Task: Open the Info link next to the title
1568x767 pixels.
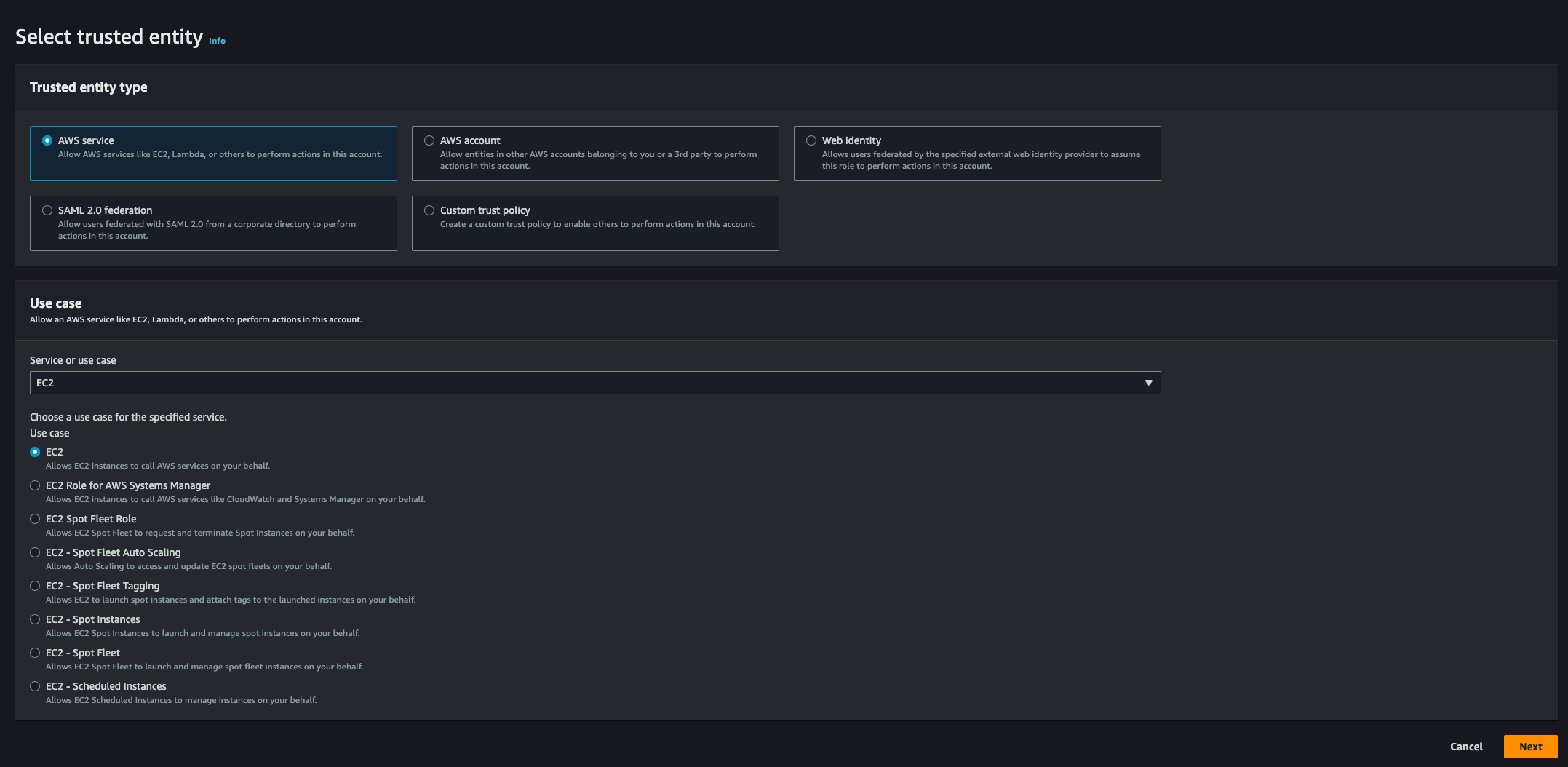Action: tap(217, 41)
